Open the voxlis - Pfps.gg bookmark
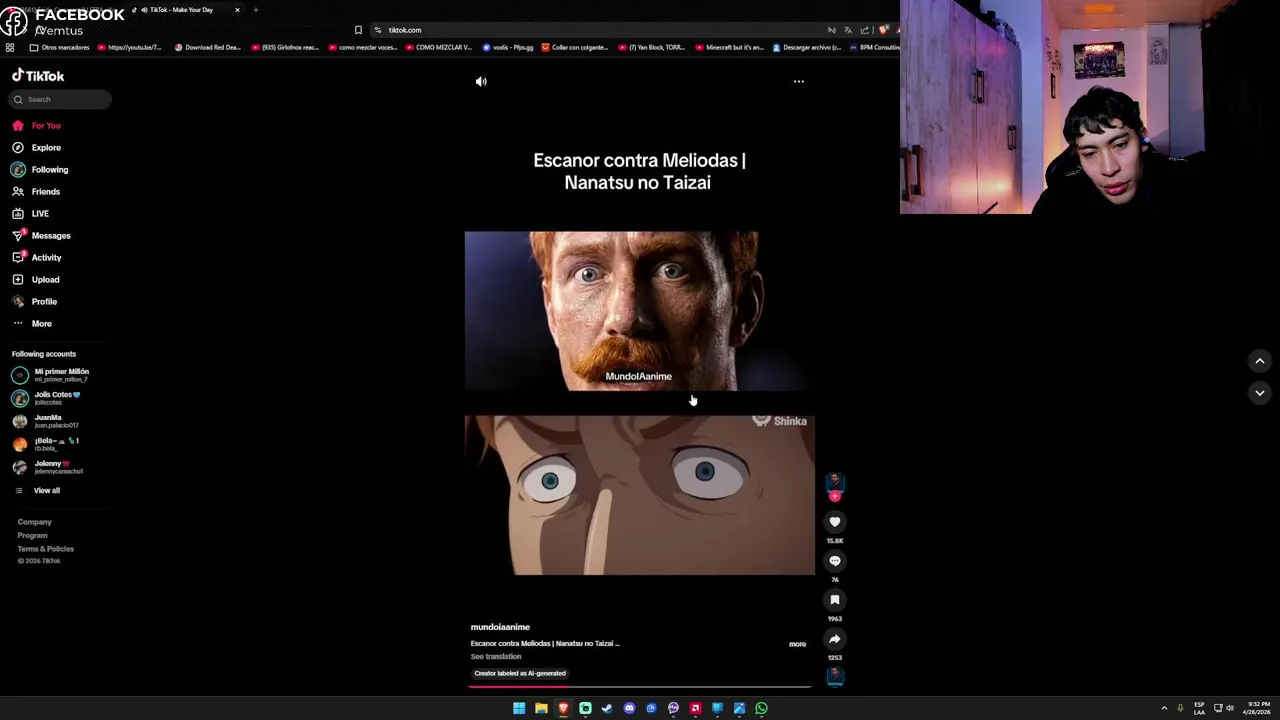1280x720 pixels. click(508, 48)
